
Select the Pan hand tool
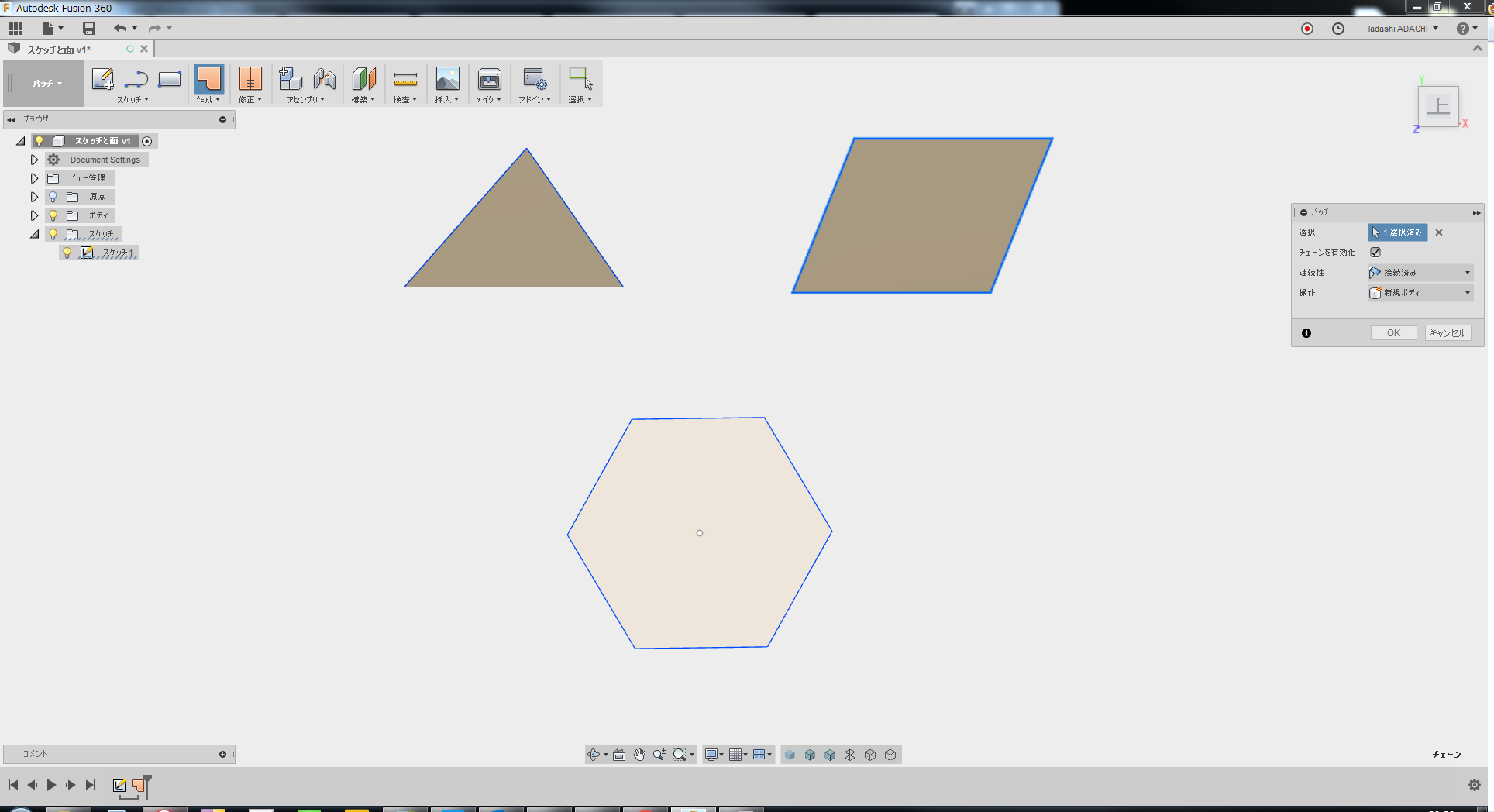pyautogui.click(x=639, y=755)
